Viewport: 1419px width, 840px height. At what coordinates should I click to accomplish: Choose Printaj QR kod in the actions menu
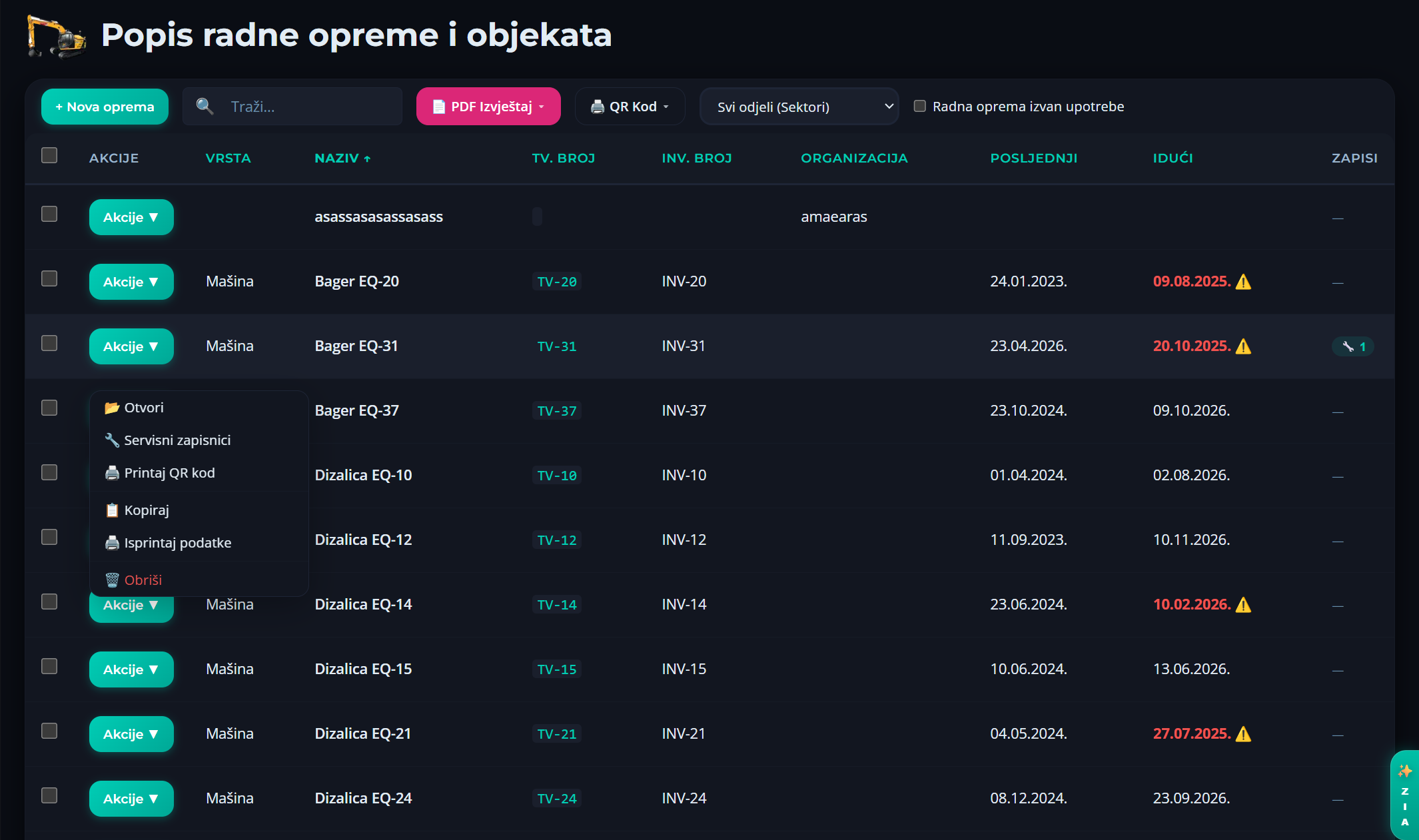tap(199, 473)
